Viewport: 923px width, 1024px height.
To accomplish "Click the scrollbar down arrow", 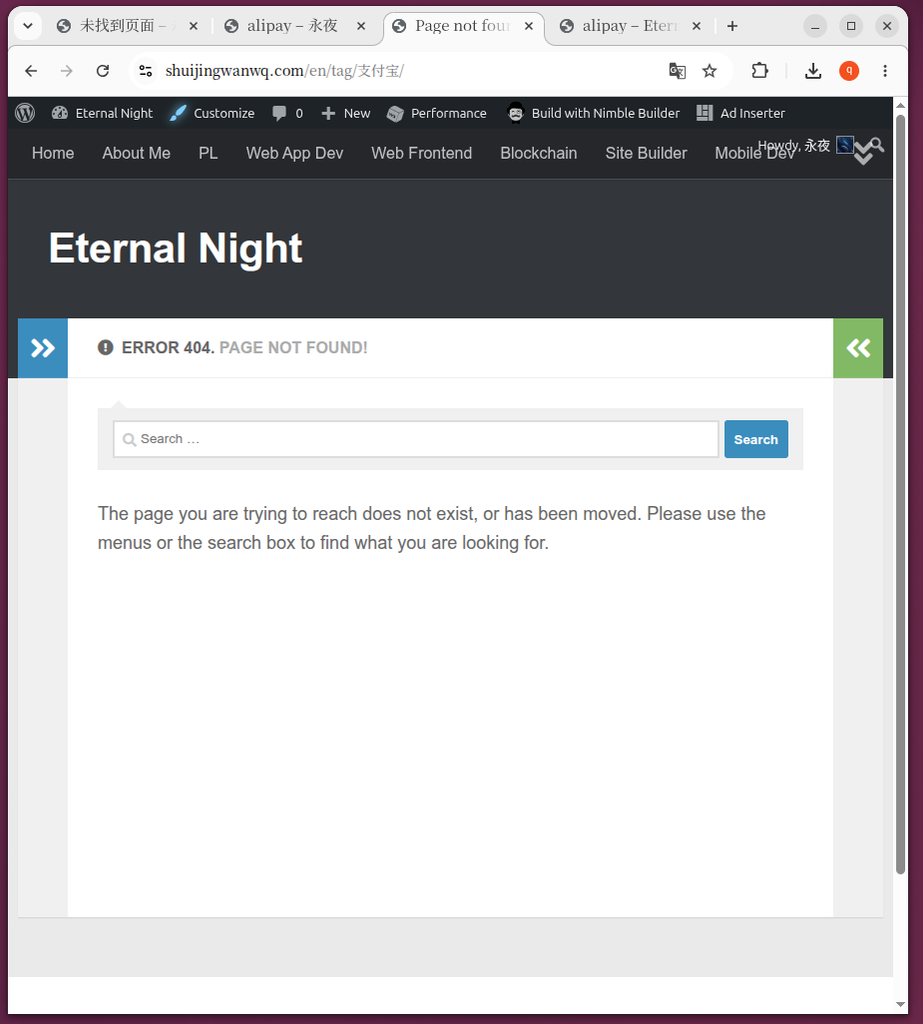I will point(900,1004).
